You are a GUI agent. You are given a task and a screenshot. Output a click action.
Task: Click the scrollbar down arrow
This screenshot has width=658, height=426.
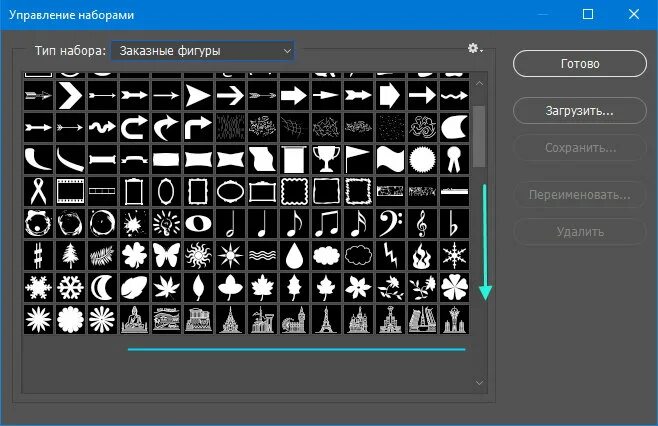(x=480, y=383)
